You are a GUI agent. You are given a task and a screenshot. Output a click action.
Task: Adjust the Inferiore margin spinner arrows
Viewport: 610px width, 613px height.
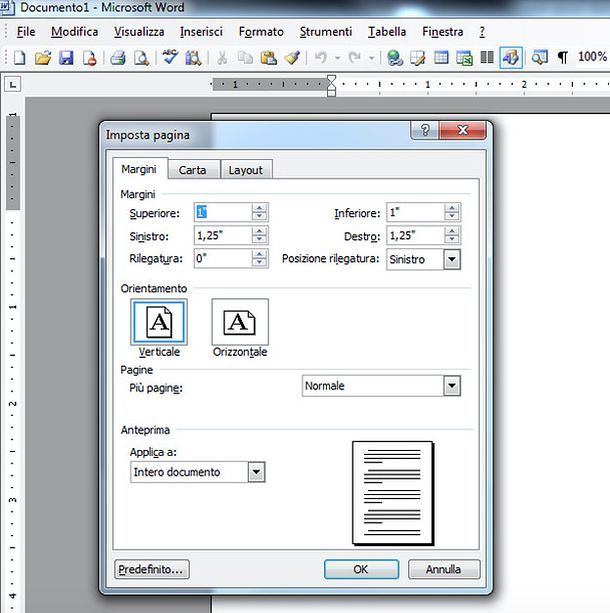(452, 212)
